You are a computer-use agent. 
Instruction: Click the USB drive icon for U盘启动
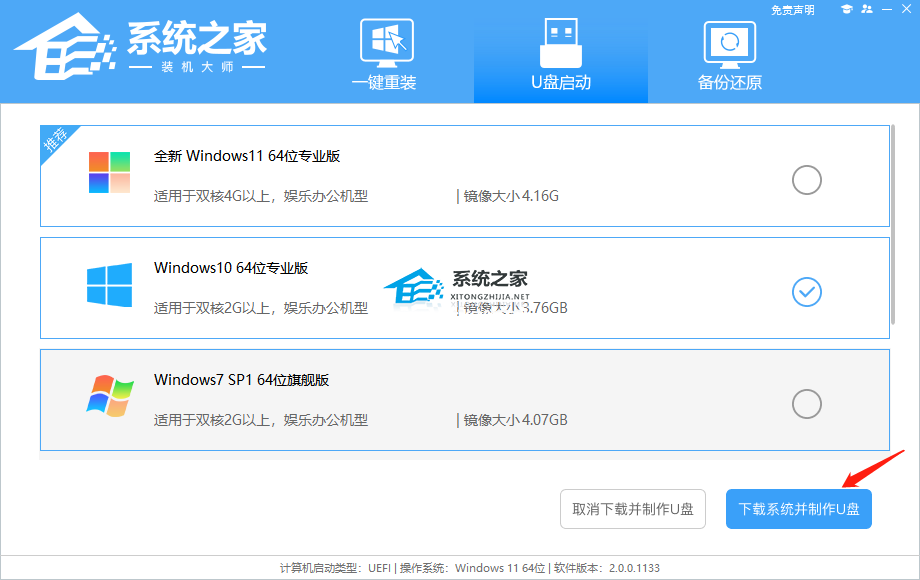[x=560, y=43]
